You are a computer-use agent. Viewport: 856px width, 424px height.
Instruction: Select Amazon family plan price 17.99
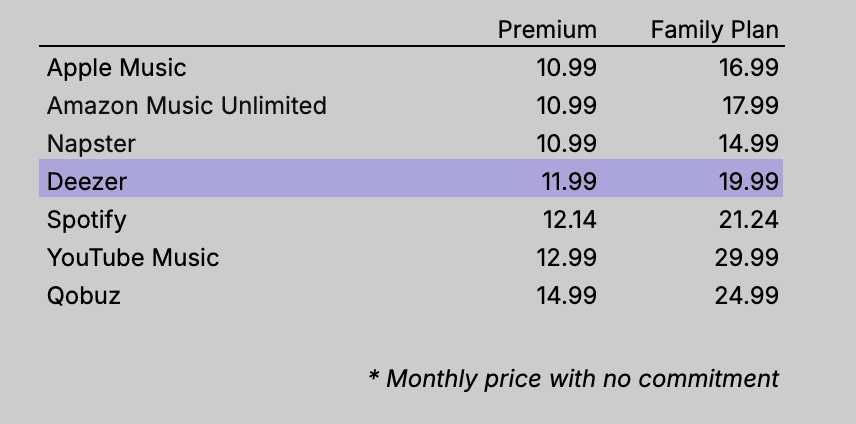pos(748,105)
